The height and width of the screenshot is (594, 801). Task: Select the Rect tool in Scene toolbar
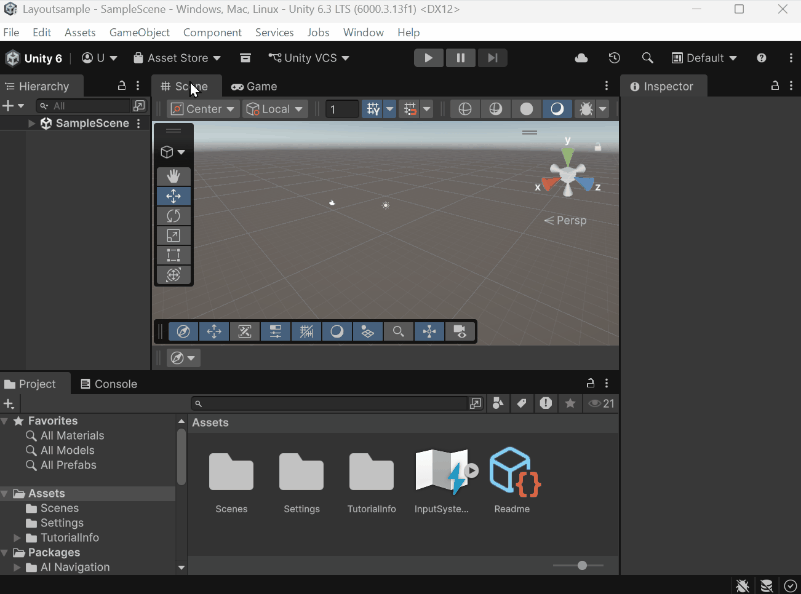pyautogui.click(x=173, y=255)
